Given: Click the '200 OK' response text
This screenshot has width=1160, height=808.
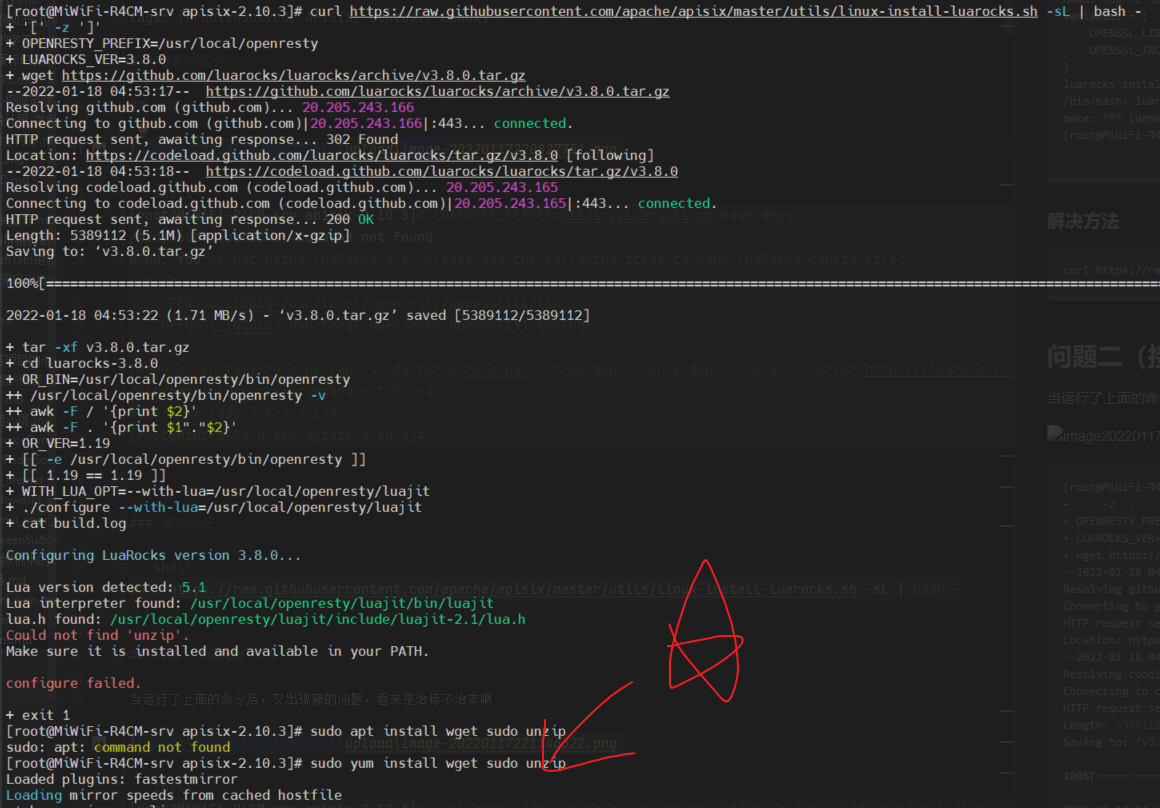Looking at the screenshot, I should [x=350, y=220].
